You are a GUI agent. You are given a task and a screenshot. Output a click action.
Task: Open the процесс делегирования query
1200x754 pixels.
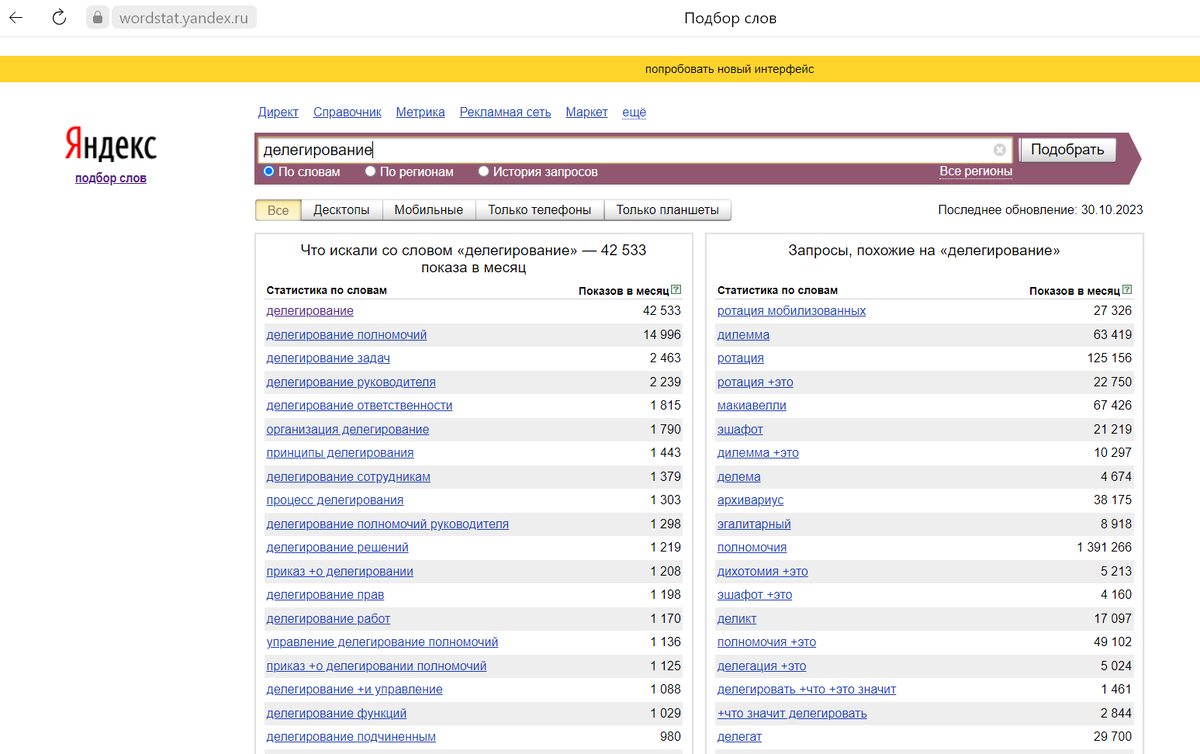(335, 500)
